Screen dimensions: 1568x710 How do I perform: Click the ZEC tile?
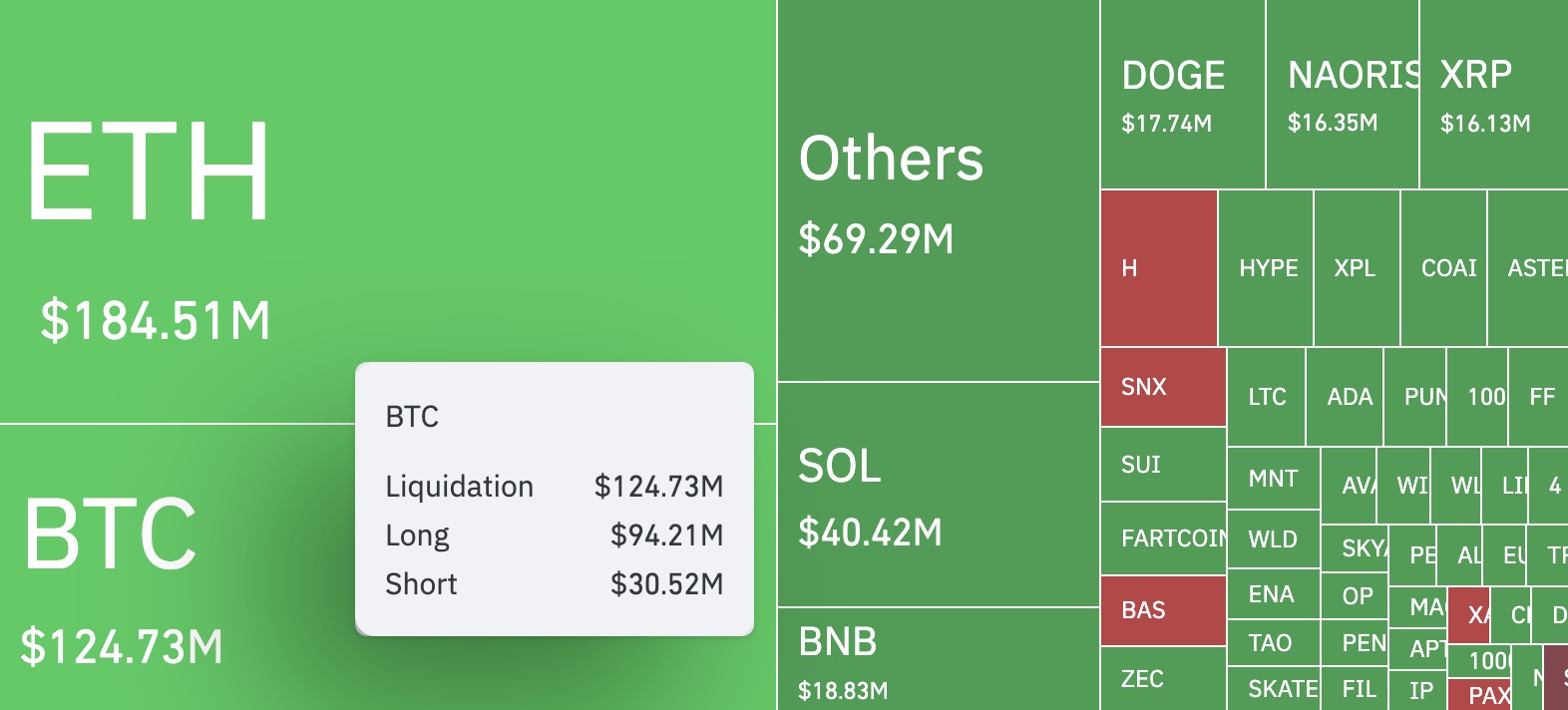[1163, 679]
